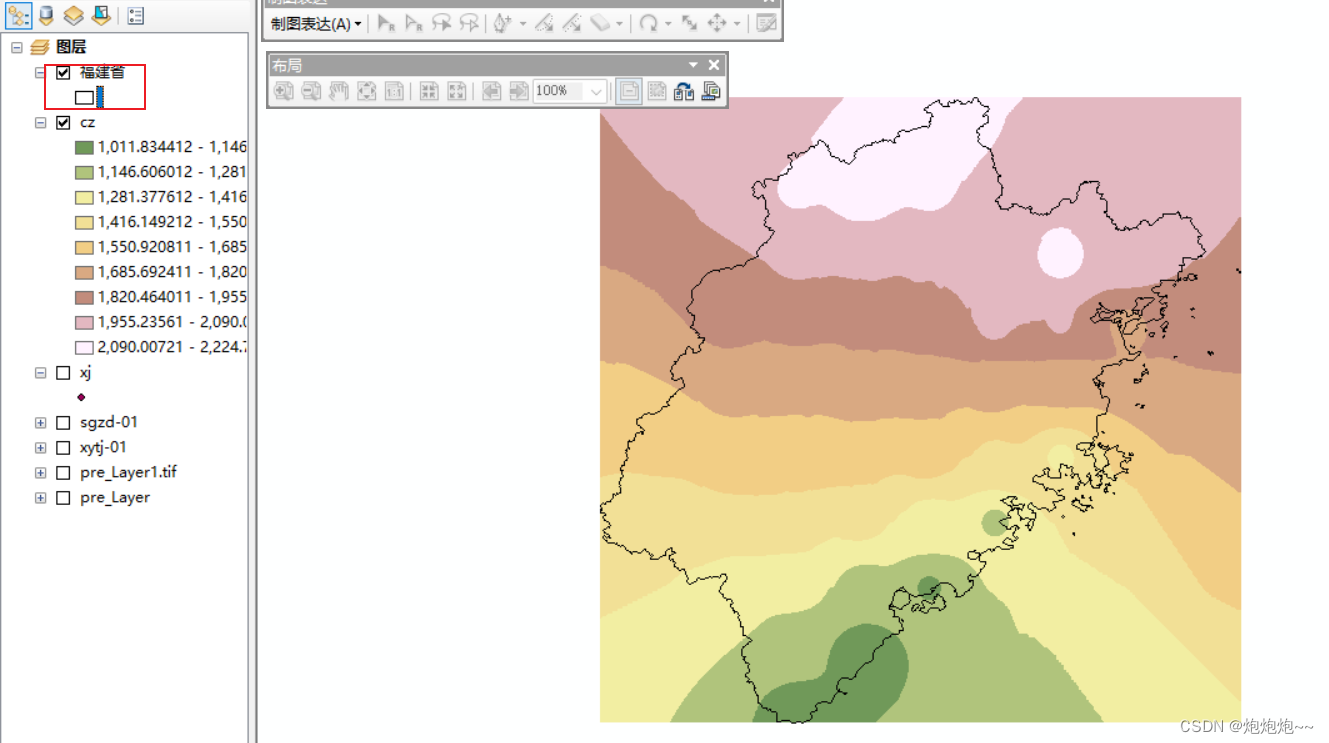Viewport: 1329px width, 743px height.
Task: Click the layout Zoom Out tool
Action: [x=311, y=91]
